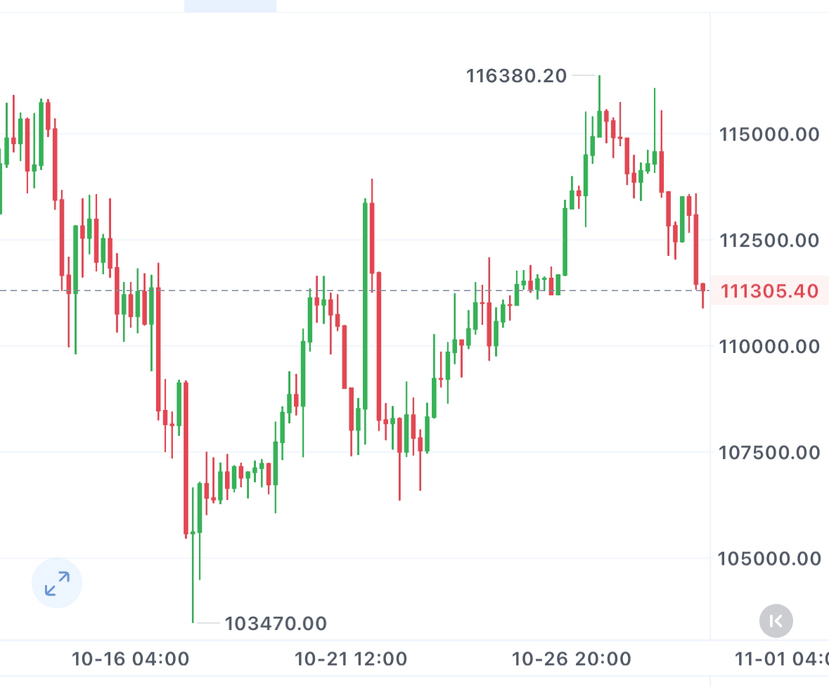The width and height of the screenshot is (829, 687).
Task: Expand the chart to fullscreen
Action: (57, 583)
